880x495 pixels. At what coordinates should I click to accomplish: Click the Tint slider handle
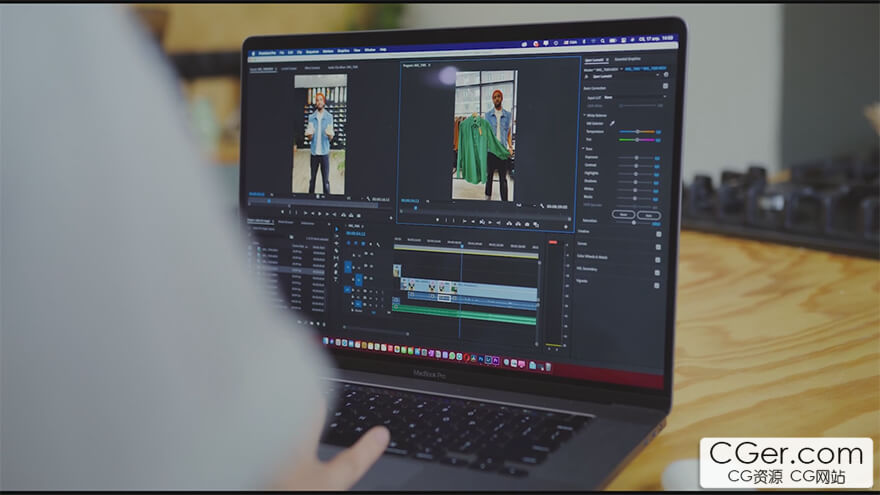click(x=637, y=140)
